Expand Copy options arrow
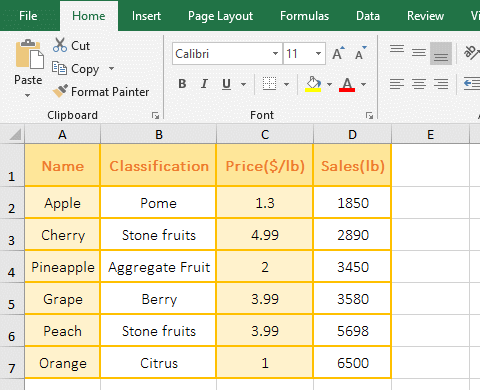The height and width of the screenshot is (390, 480). pyautogui.click(x=111, y=69)
